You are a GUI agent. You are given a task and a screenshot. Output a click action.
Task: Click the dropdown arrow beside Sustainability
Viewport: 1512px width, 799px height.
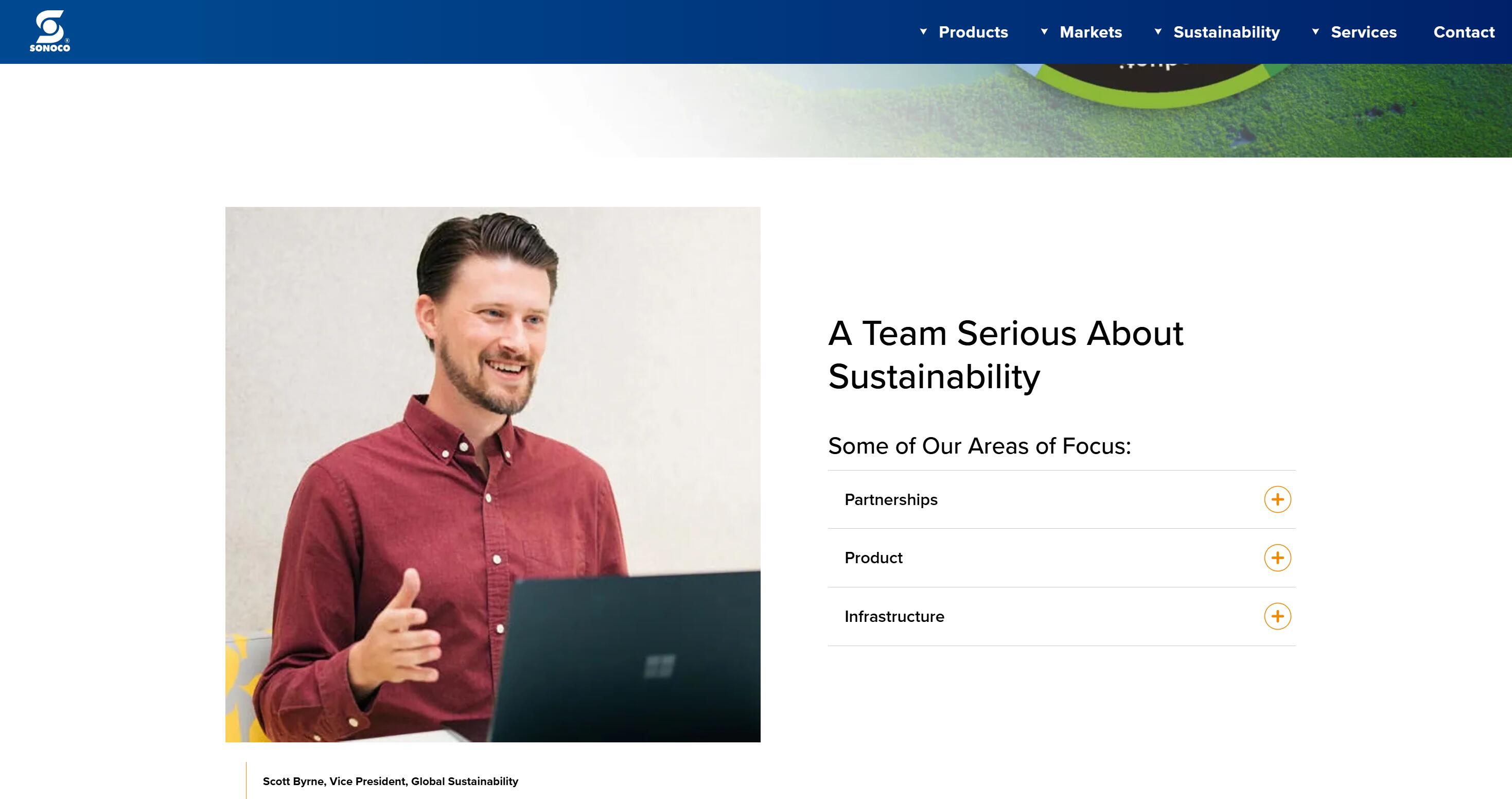(1158, 32)
